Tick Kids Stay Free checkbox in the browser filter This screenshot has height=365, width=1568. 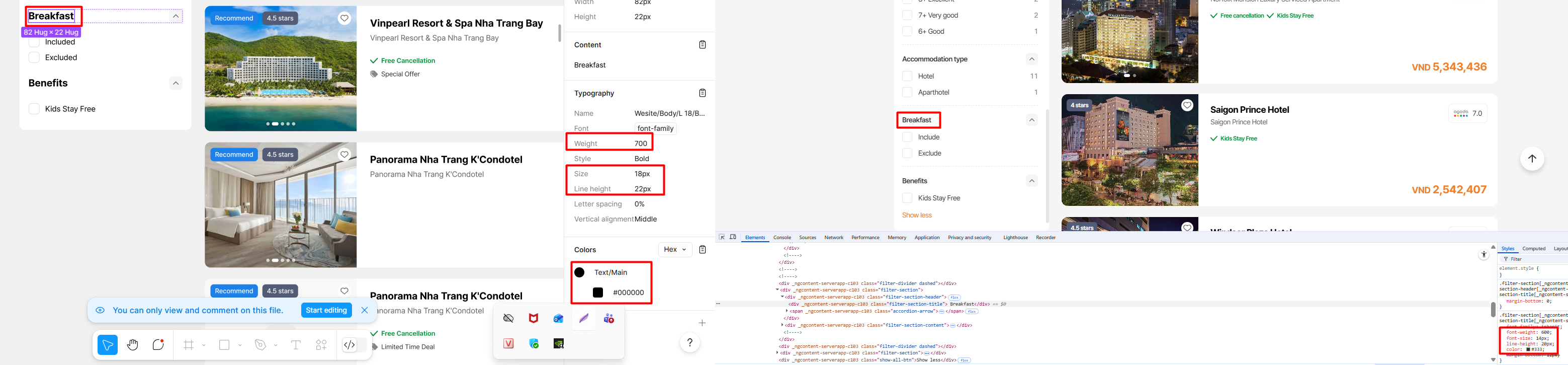pyautogui.click(x=907, y=198)
